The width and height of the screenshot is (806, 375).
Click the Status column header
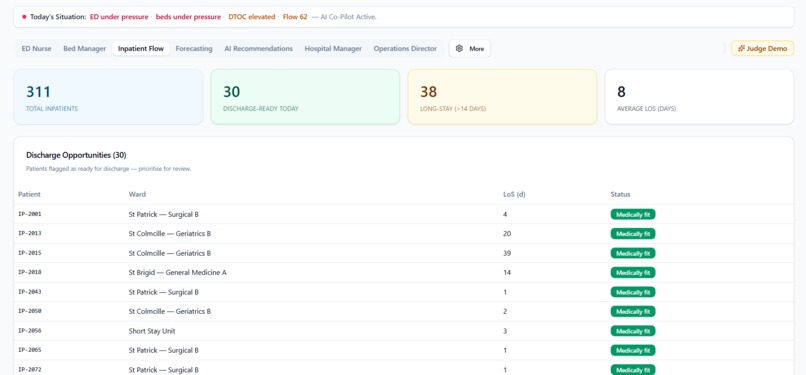(620, 194)
